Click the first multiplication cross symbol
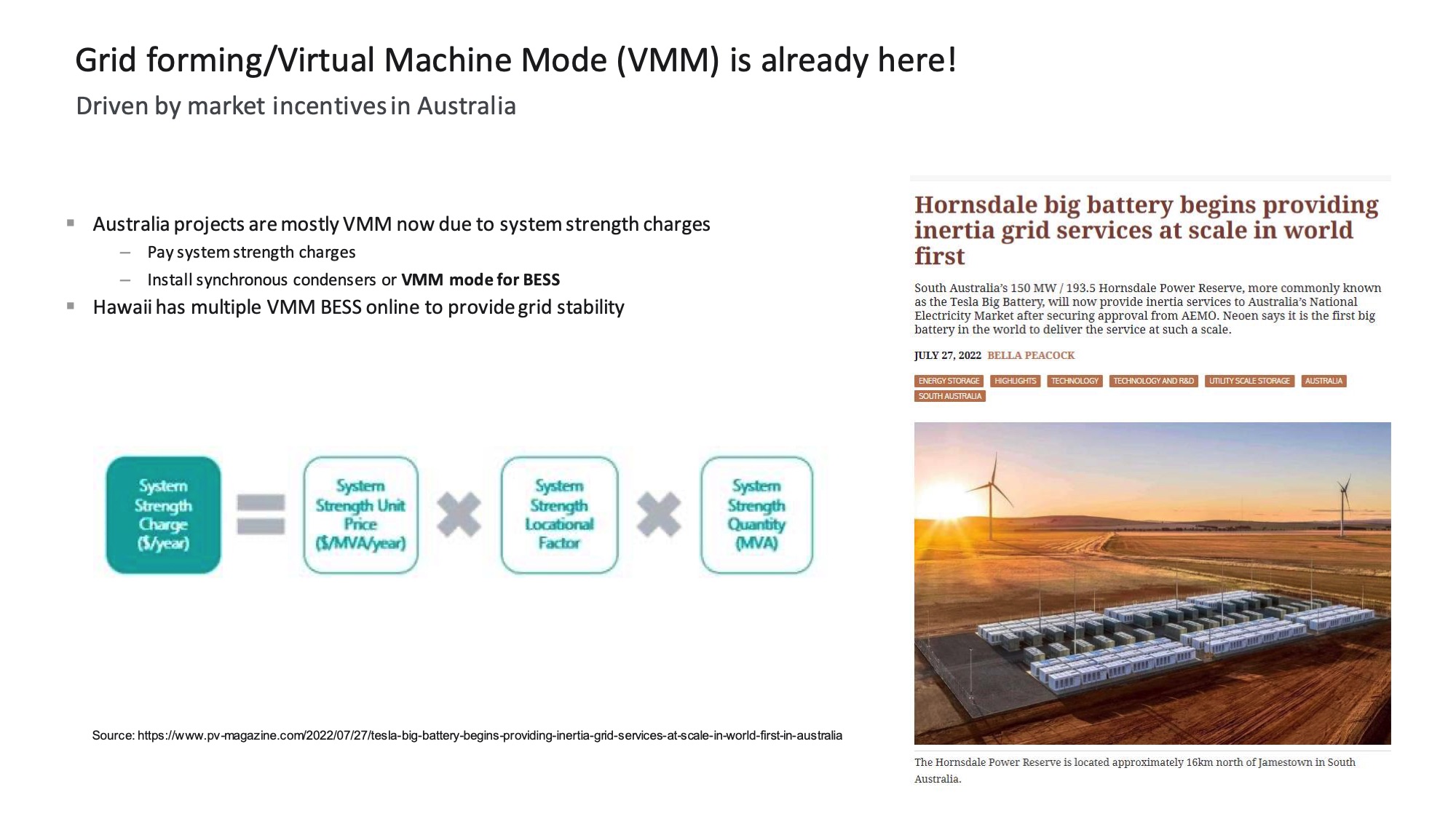This screenshot has width=1456, height=819. click(x=459, y=514)
